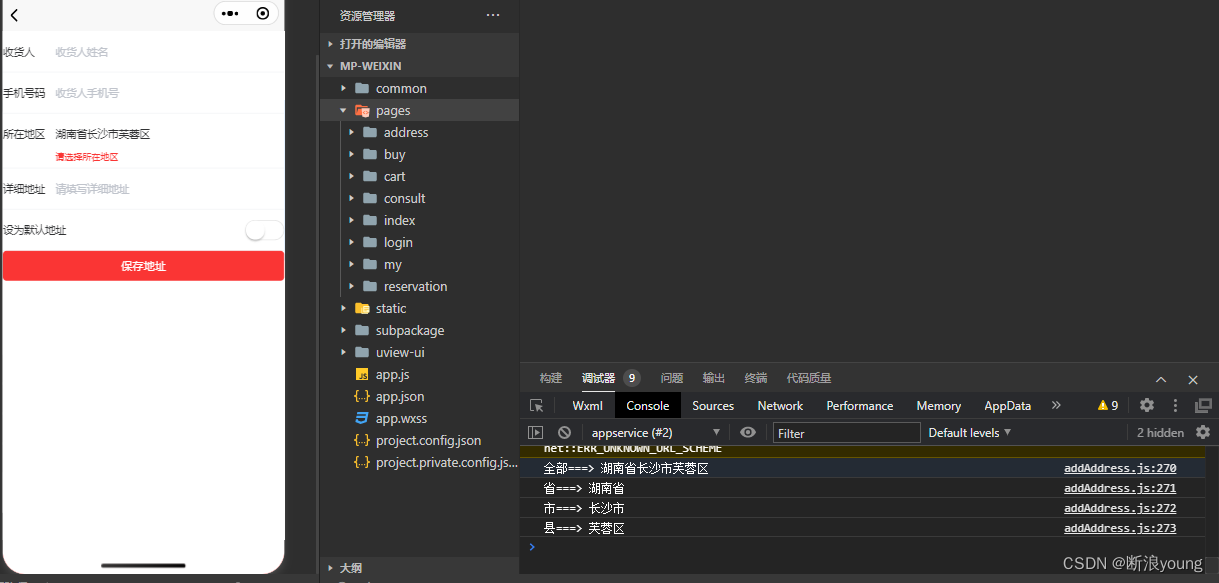Click the console Filter input field
Image resolution: width=1219 pixels, height=583 pixels.
[846, 432]
